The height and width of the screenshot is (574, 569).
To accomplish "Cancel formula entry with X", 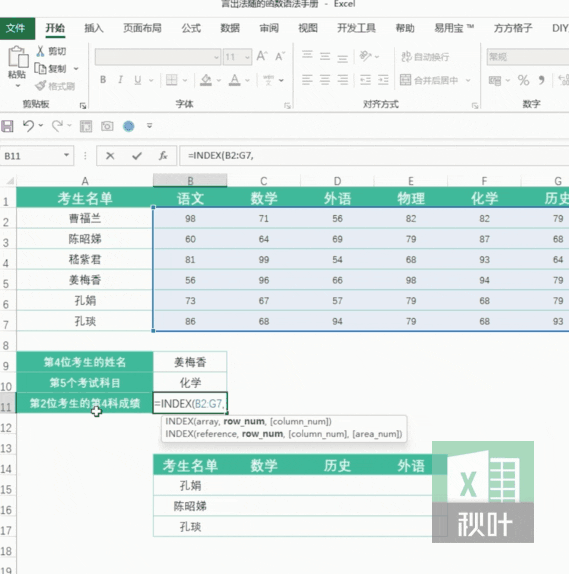I will coord(110,156).
